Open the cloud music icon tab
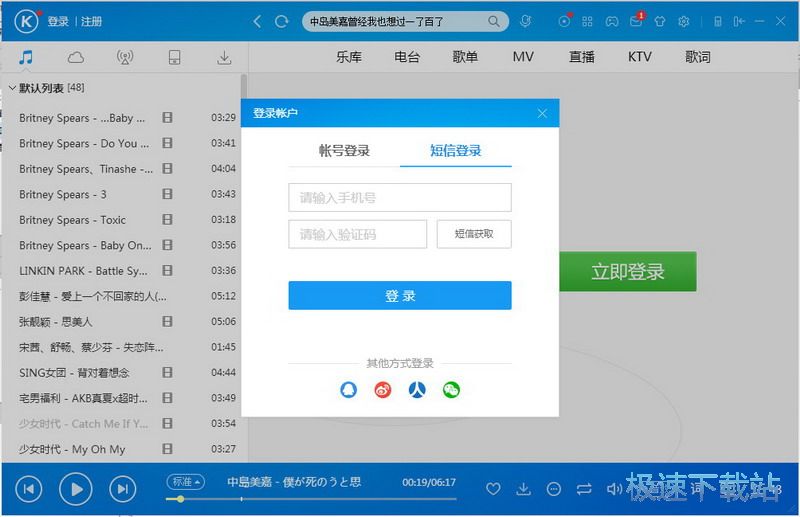The width and height of the screenshot is (800, 517). pos(76,57)
